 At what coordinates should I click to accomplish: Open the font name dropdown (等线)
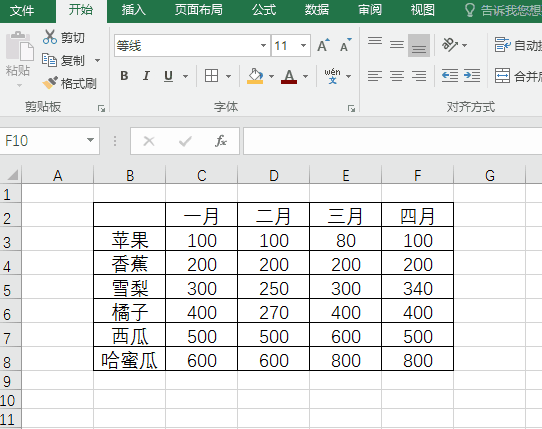pos(263,45)
